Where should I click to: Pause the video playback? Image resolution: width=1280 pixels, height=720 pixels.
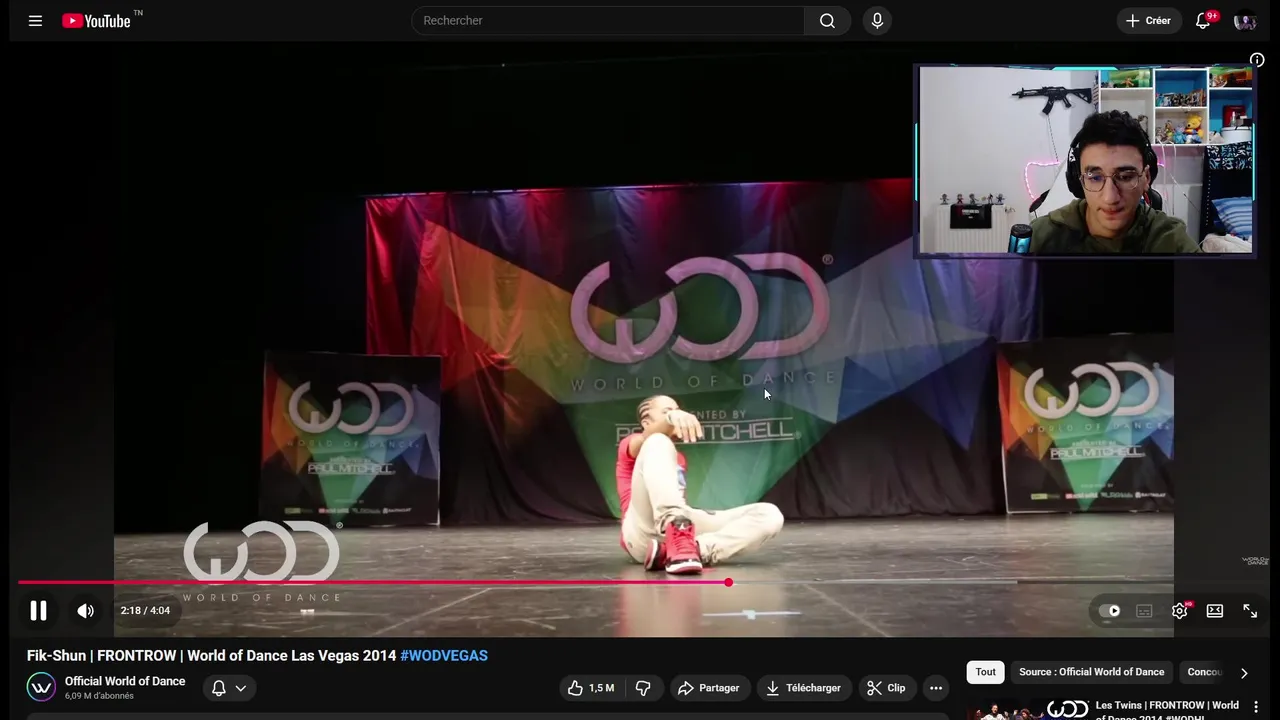pos(38,610)
